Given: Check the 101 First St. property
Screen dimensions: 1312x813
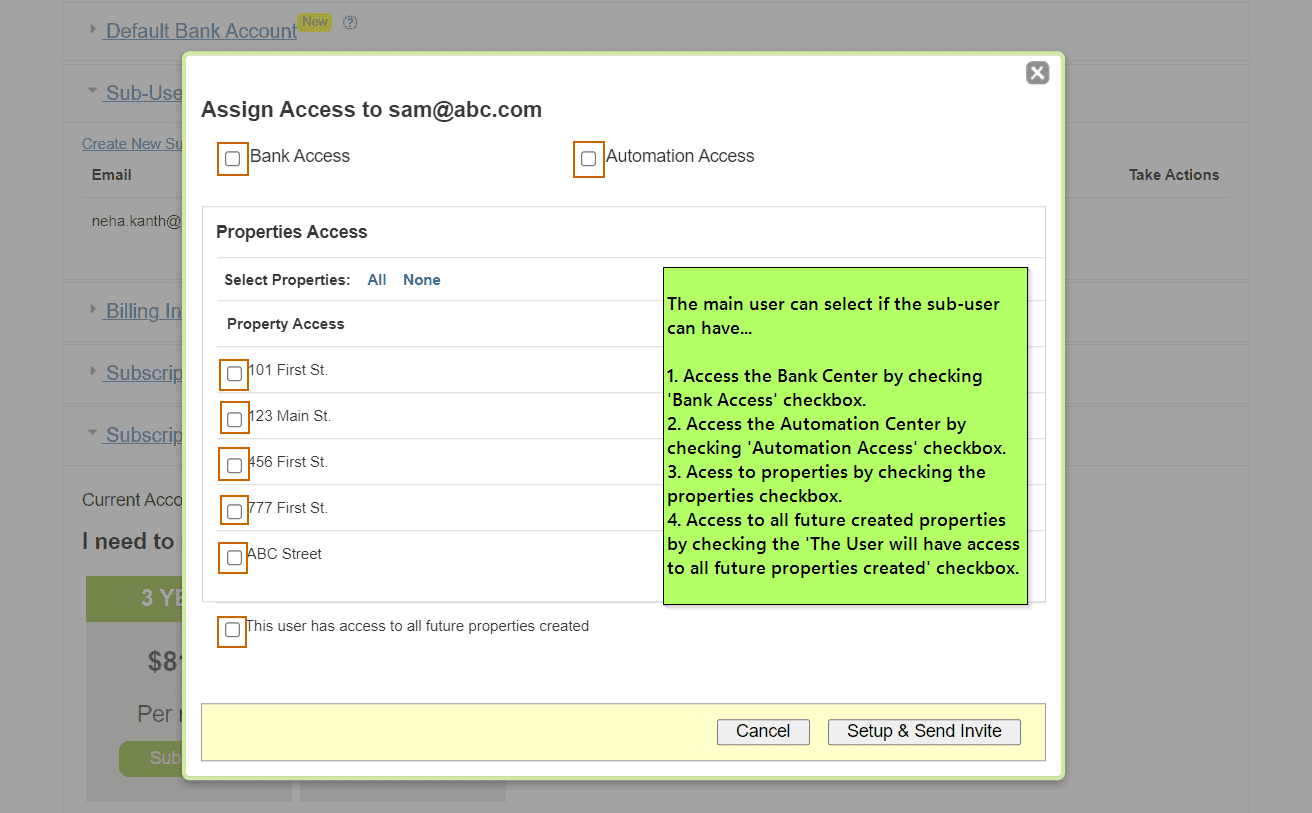Looking at the screenshot, I should pyautogui.click(x=234, y=374).
